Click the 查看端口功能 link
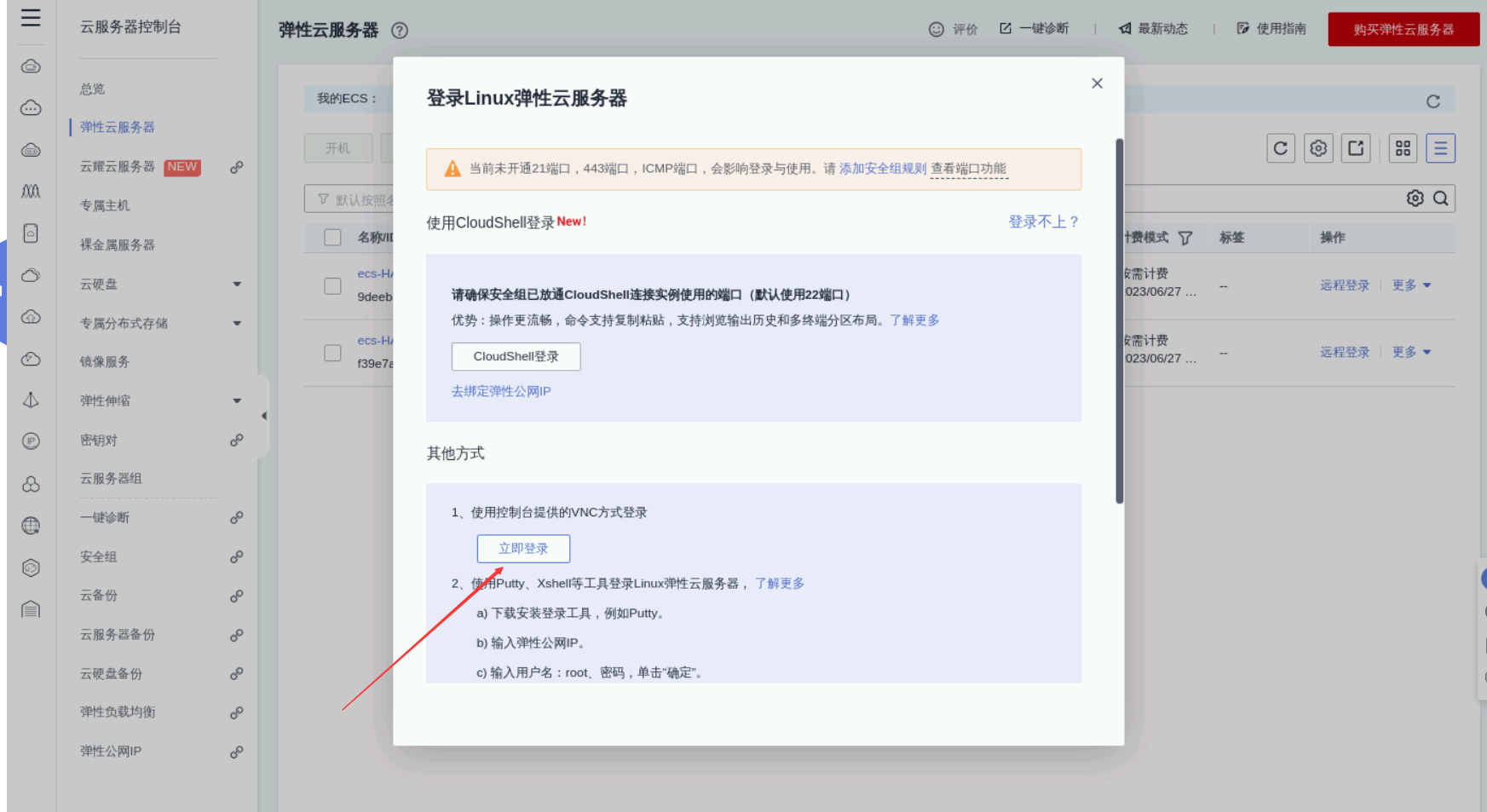The height and width of the screenshot is (812, 1487). pyautogui.click(x=969, y=169)
